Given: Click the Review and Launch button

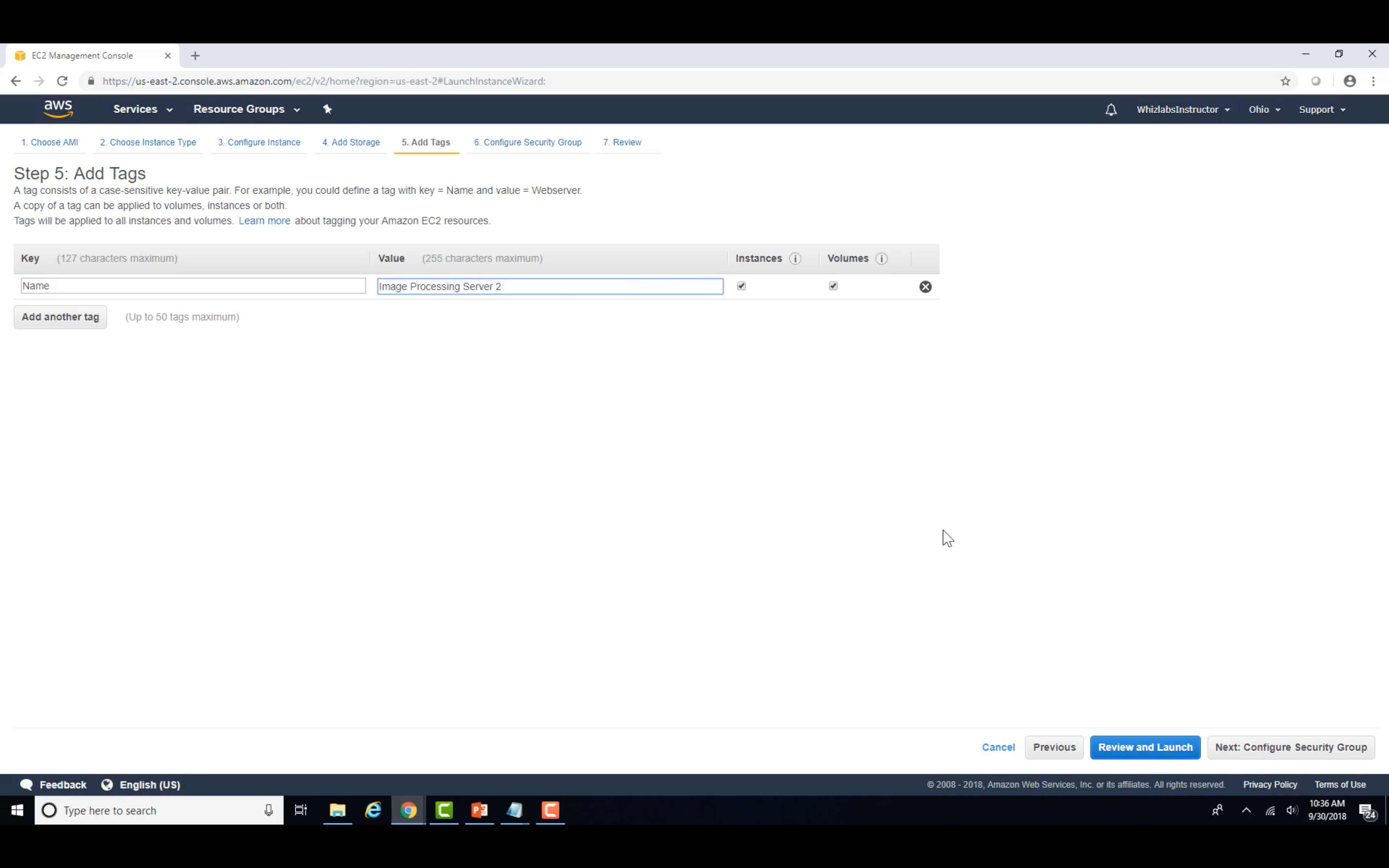Looking at the screenshot, I should point(1144,747).
